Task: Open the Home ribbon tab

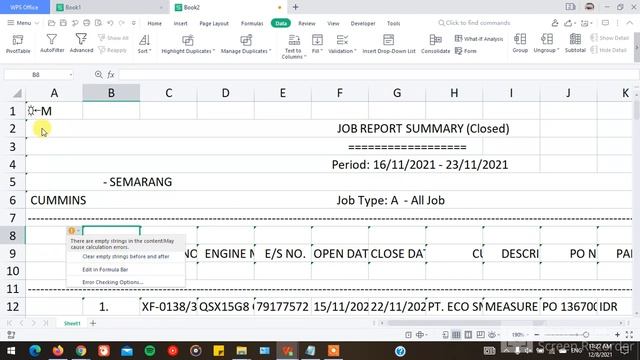Action: (154, 23)
